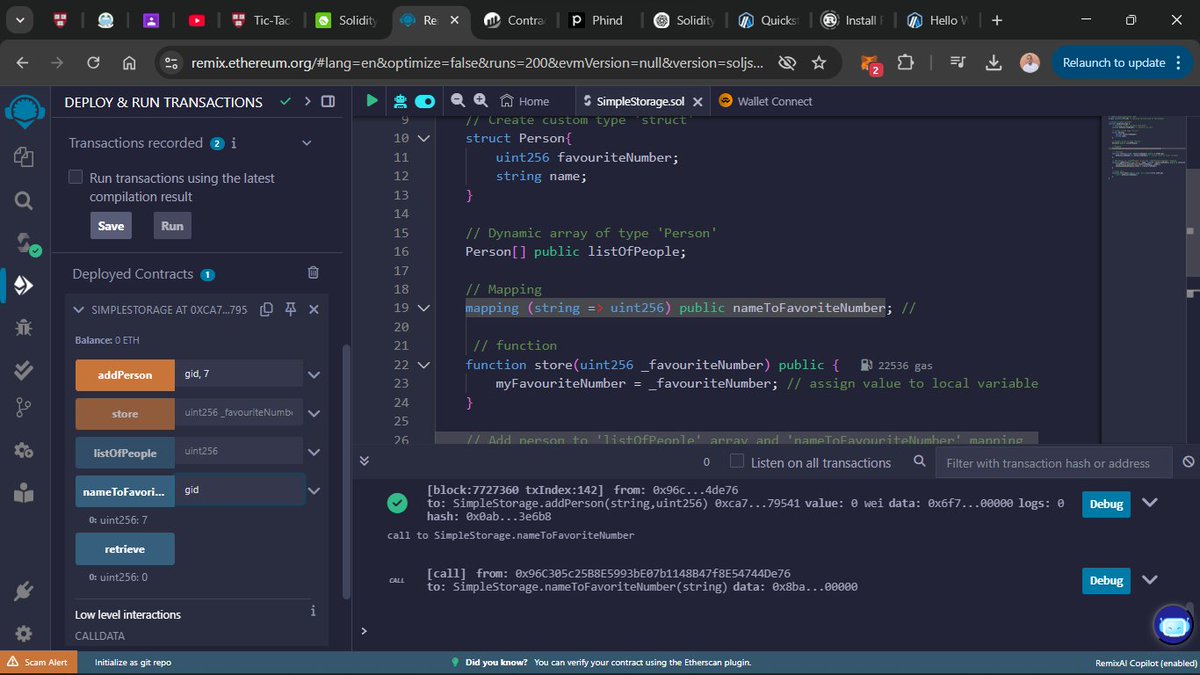Open the Git panel in the sidebar

point(23,407)
